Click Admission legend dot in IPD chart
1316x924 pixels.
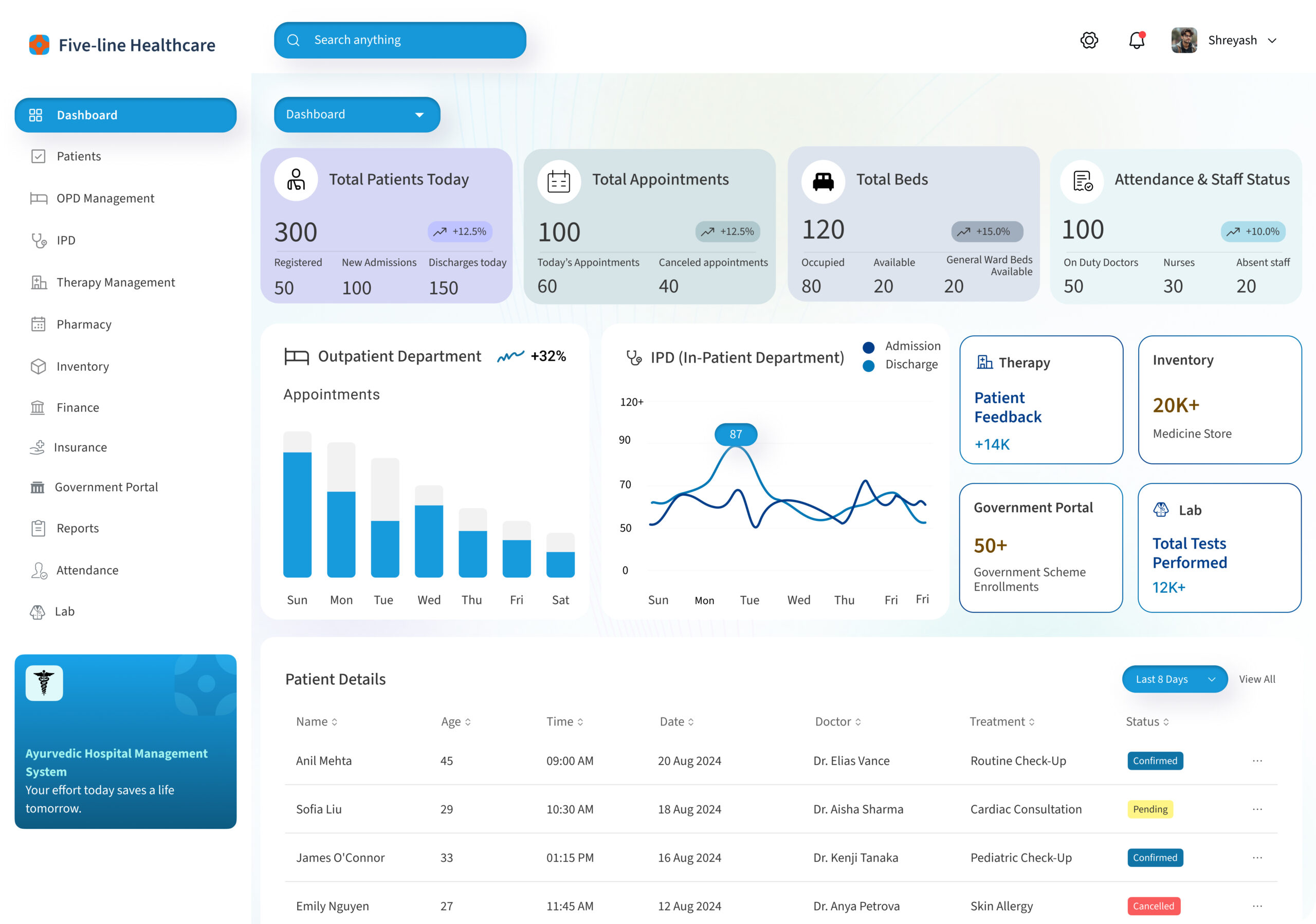click(x=868, y=348)
